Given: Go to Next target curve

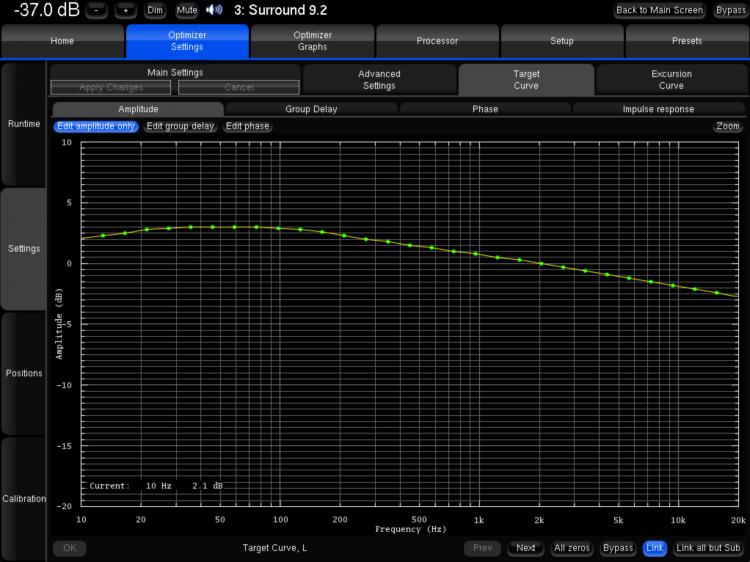Looking at the screenshot, I should pos(525,548).
